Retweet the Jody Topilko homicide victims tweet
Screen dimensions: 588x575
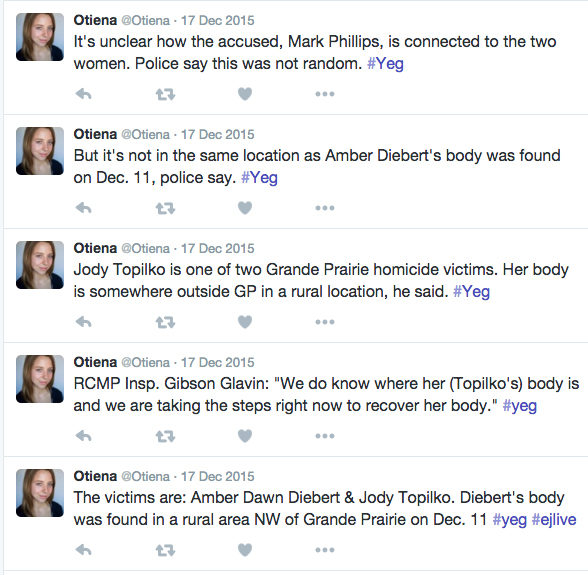165,322
